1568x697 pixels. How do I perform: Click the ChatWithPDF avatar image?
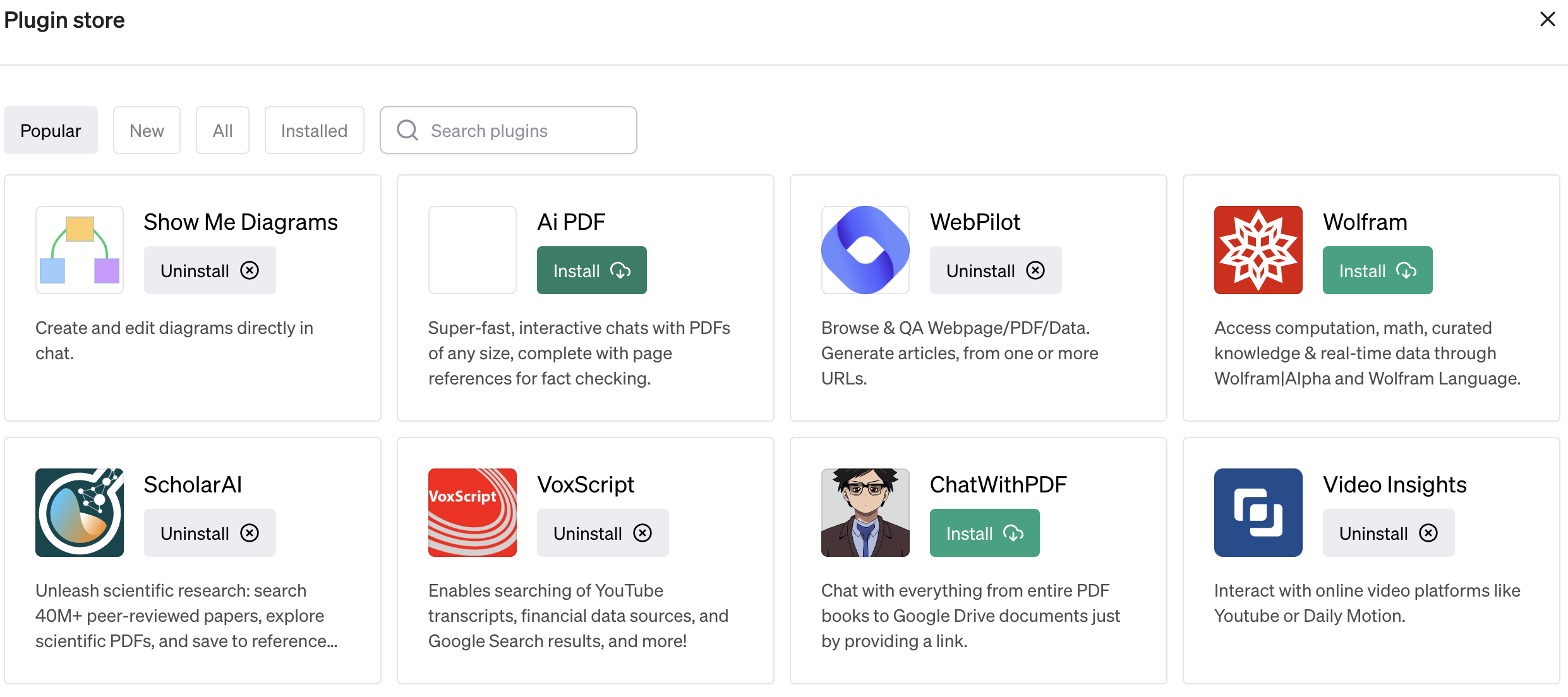pos(865,513)
